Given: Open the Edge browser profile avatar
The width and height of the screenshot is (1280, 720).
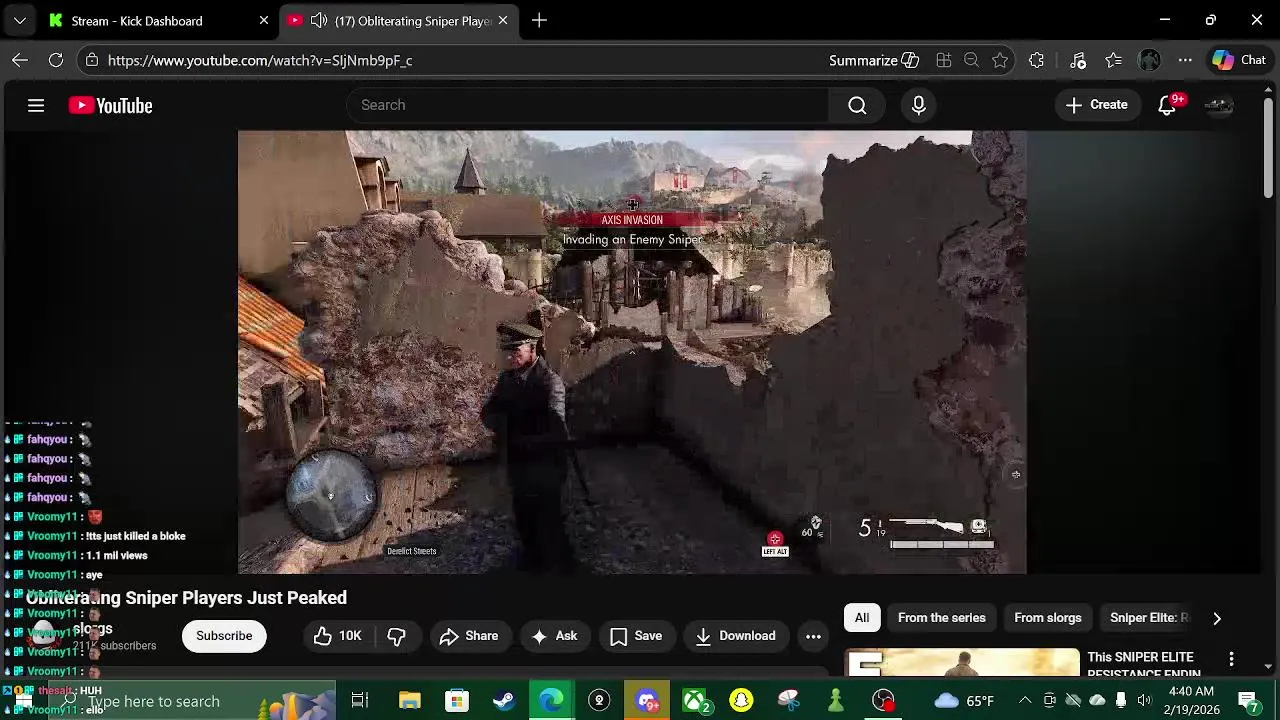Looking at the screenshot, I should (1149, 60).
